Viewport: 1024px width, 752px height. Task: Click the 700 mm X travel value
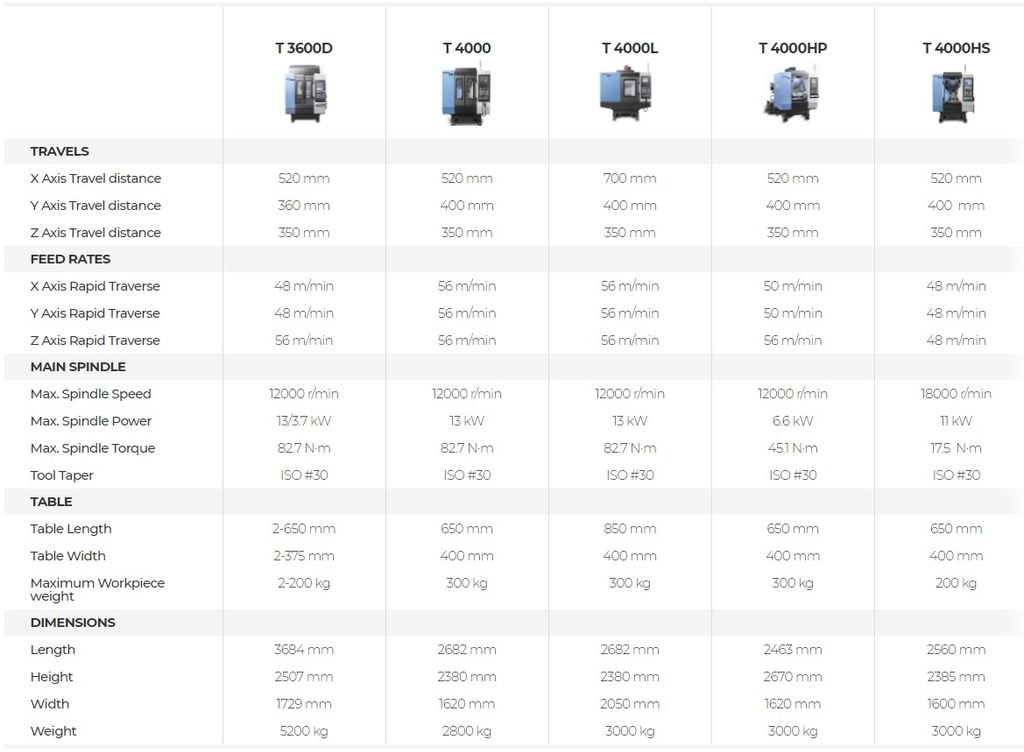pyautogui.click(x=630, y=178)
